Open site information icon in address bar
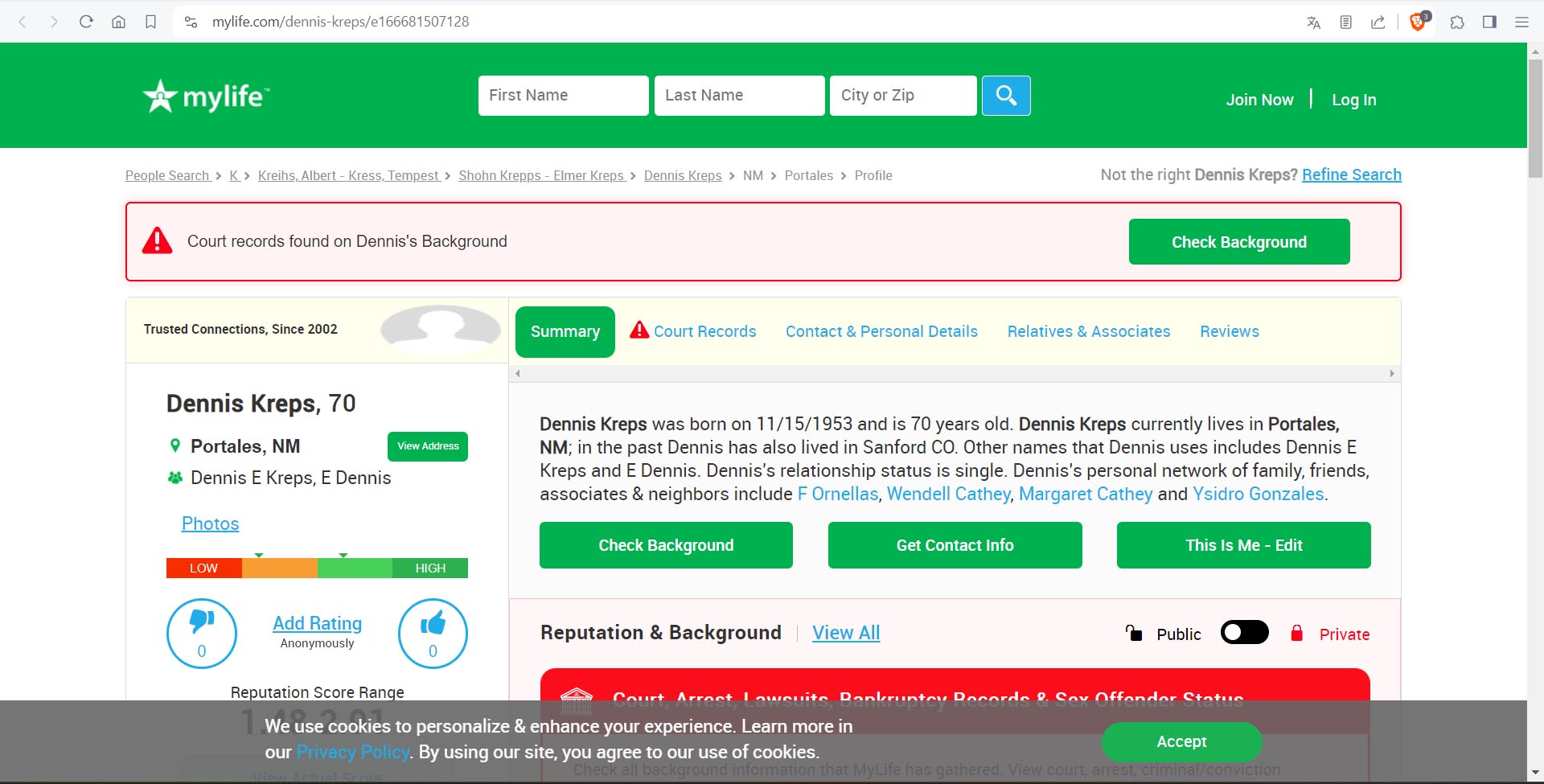 pos(191,22)
